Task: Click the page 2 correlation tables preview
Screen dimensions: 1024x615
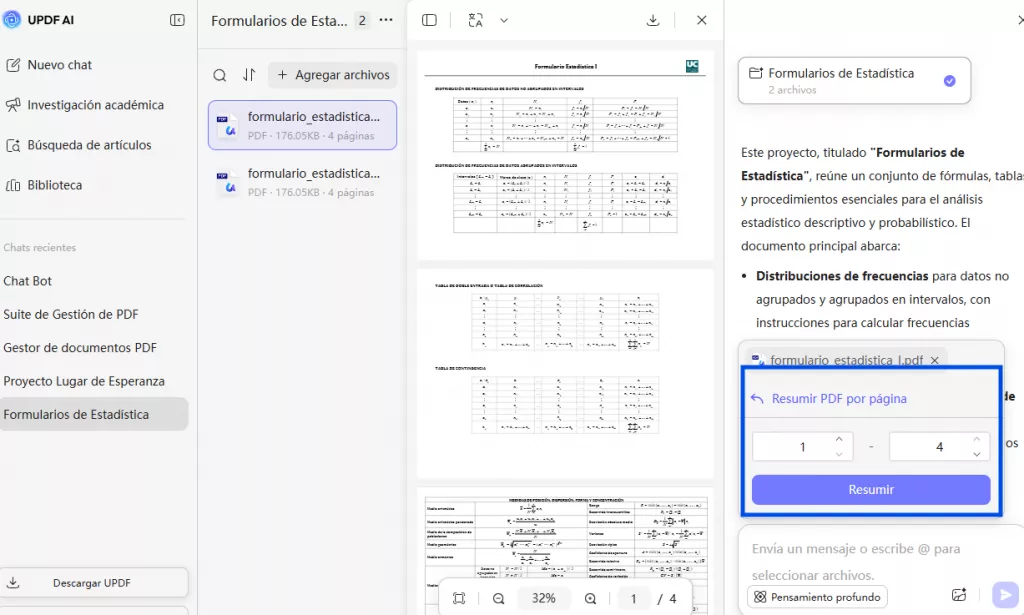Action: 565,373
